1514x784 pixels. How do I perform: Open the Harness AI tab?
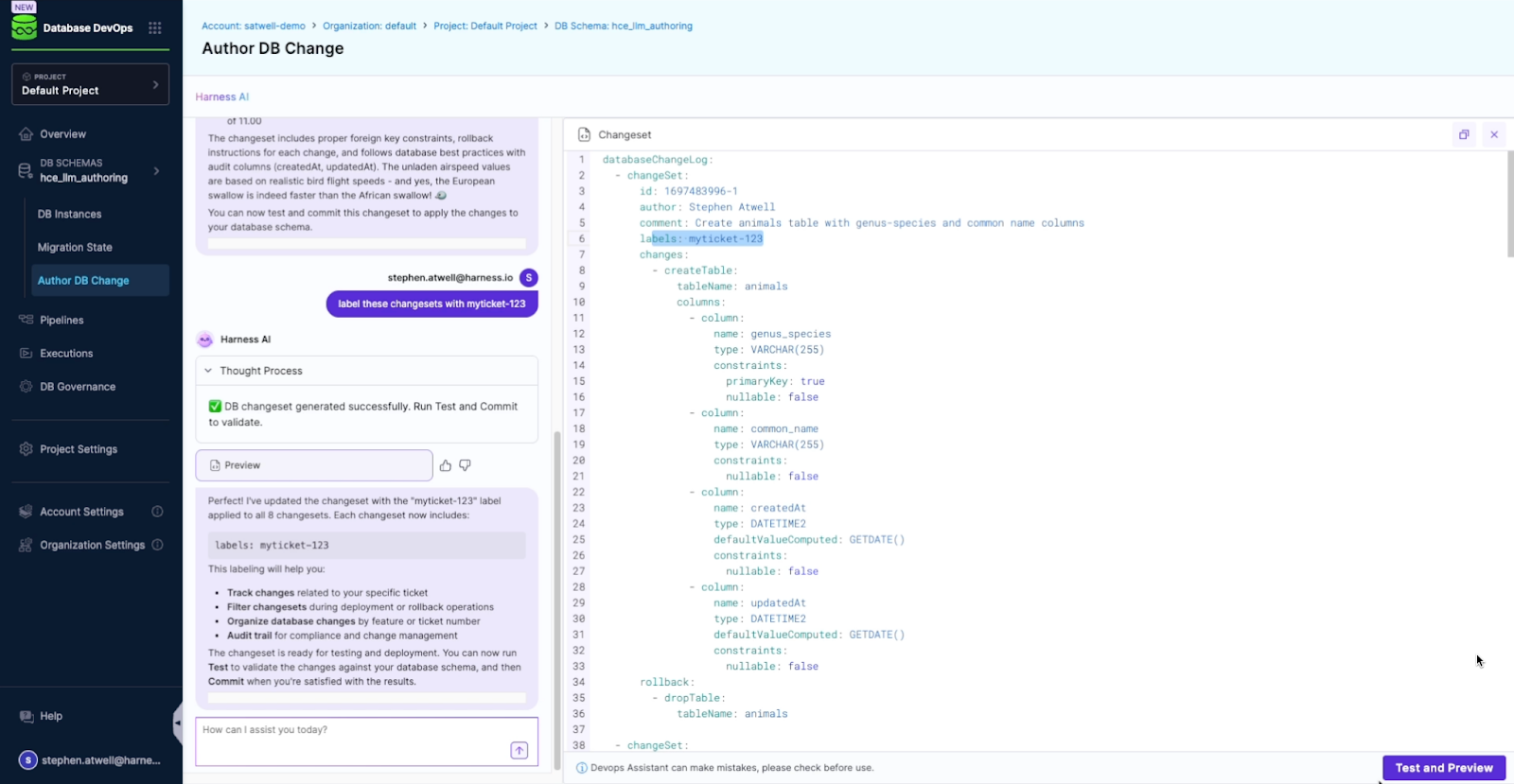pos(222,96)
